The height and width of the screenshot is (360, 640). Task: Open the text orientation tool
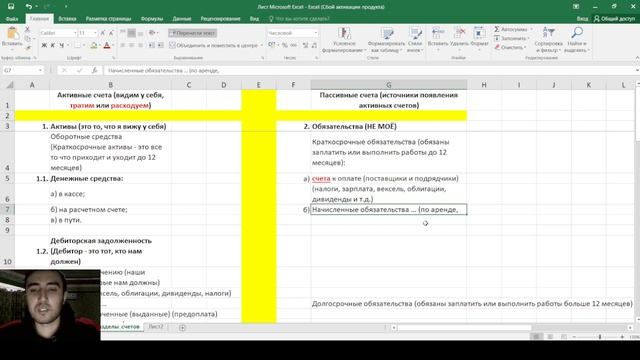152,33
